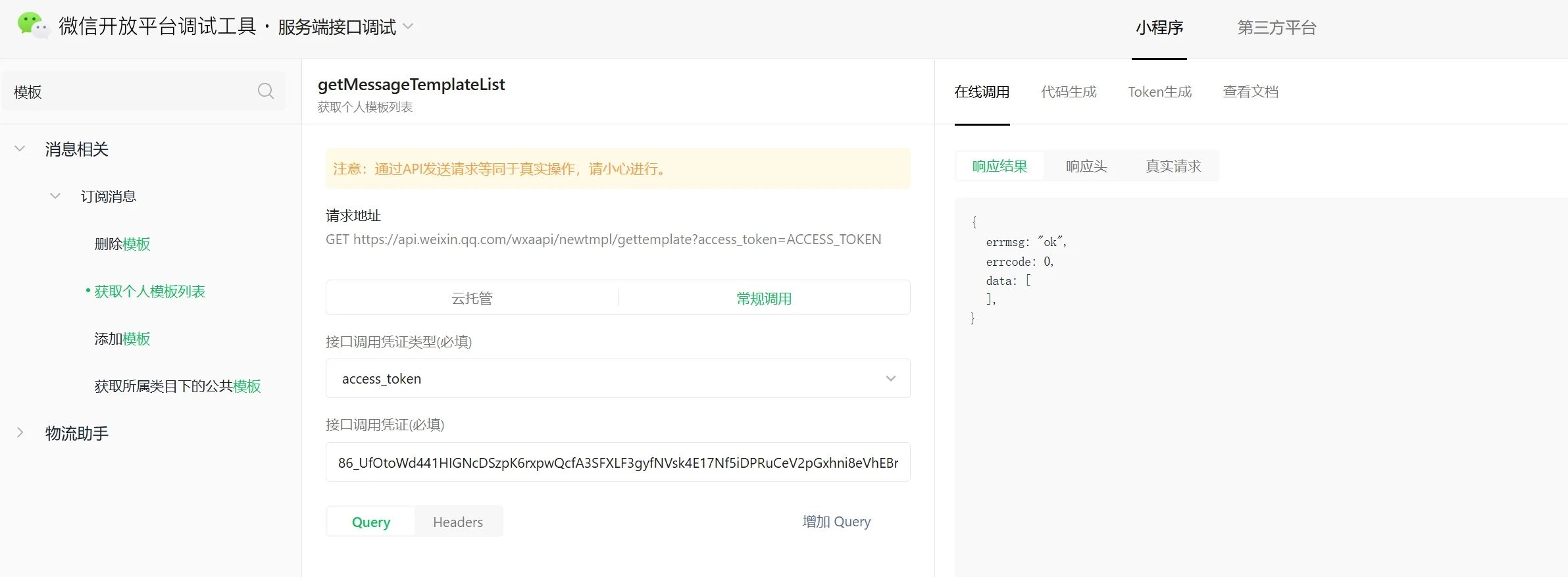Click the search magnifier icon
Image resolution: width=1568 pixels, height=577 pixels.
click(x=266, y=91)
